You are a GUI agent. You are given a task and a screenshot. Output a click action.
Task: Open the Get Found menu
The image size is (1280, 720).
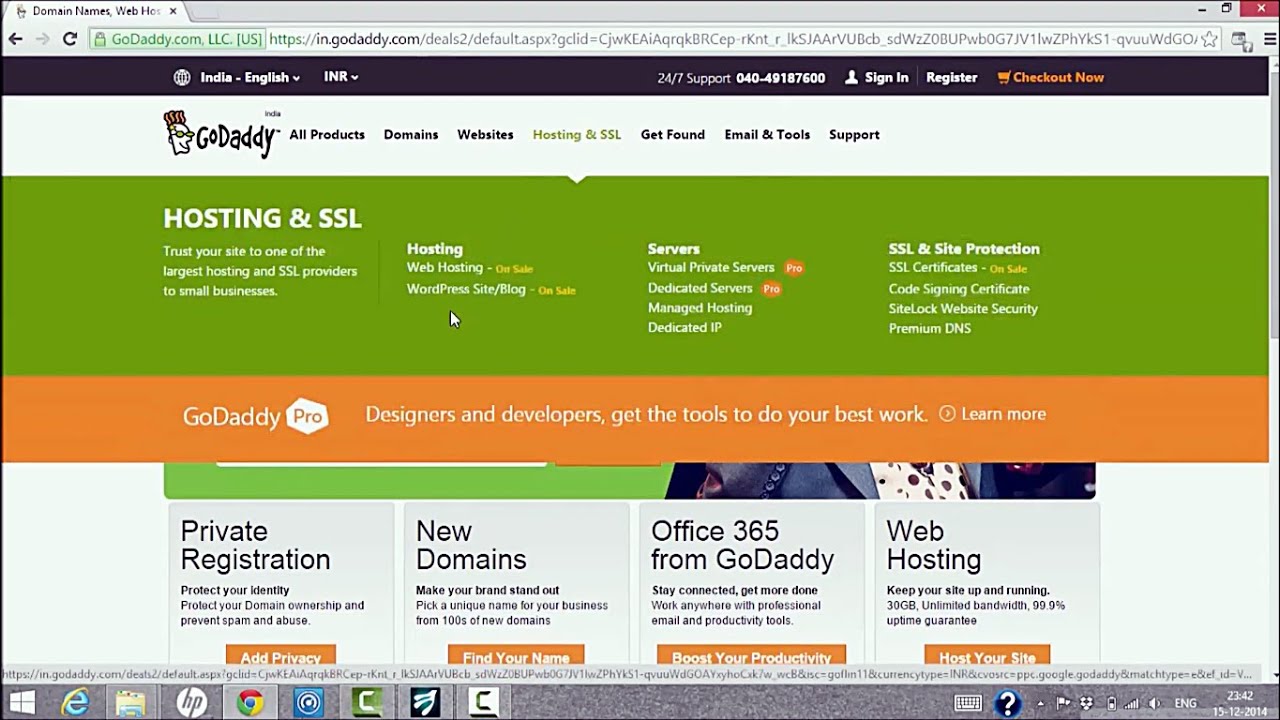click(673, 134)
